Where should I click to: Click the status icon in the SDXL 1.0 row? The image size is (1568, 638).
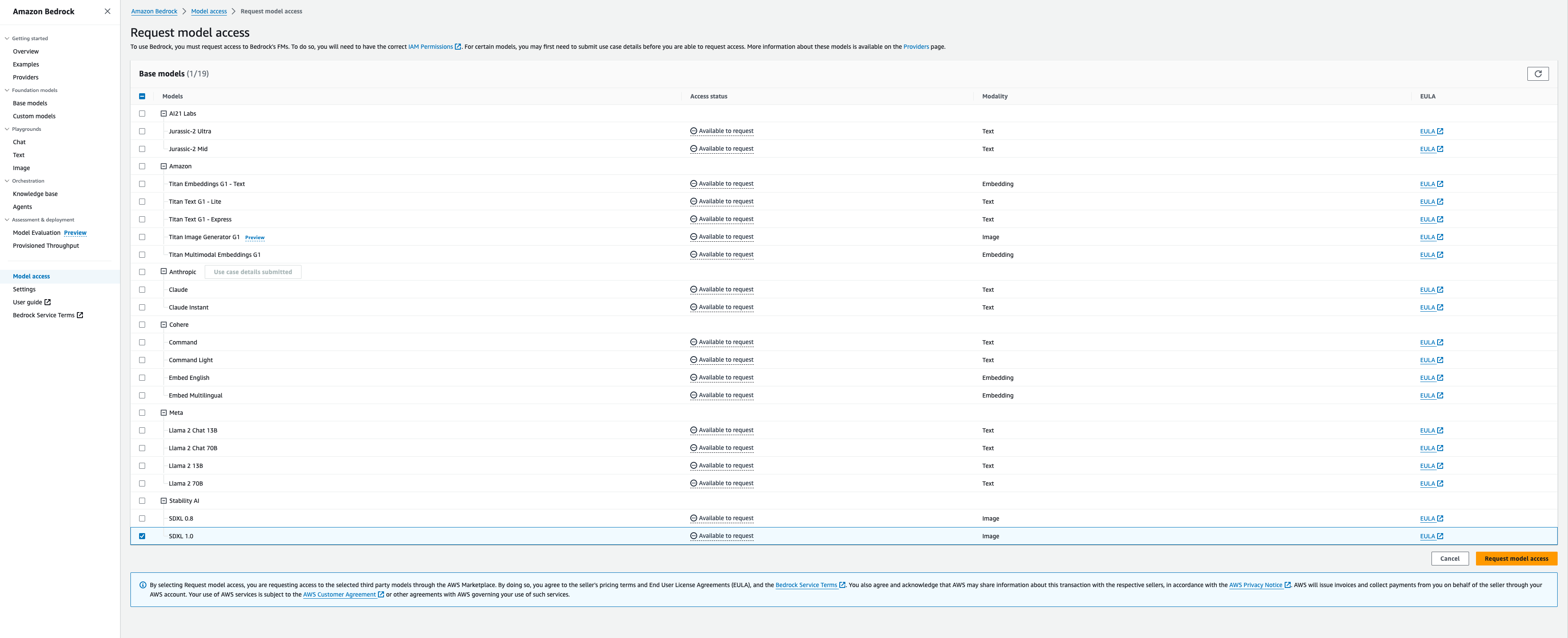click(693, 536)
